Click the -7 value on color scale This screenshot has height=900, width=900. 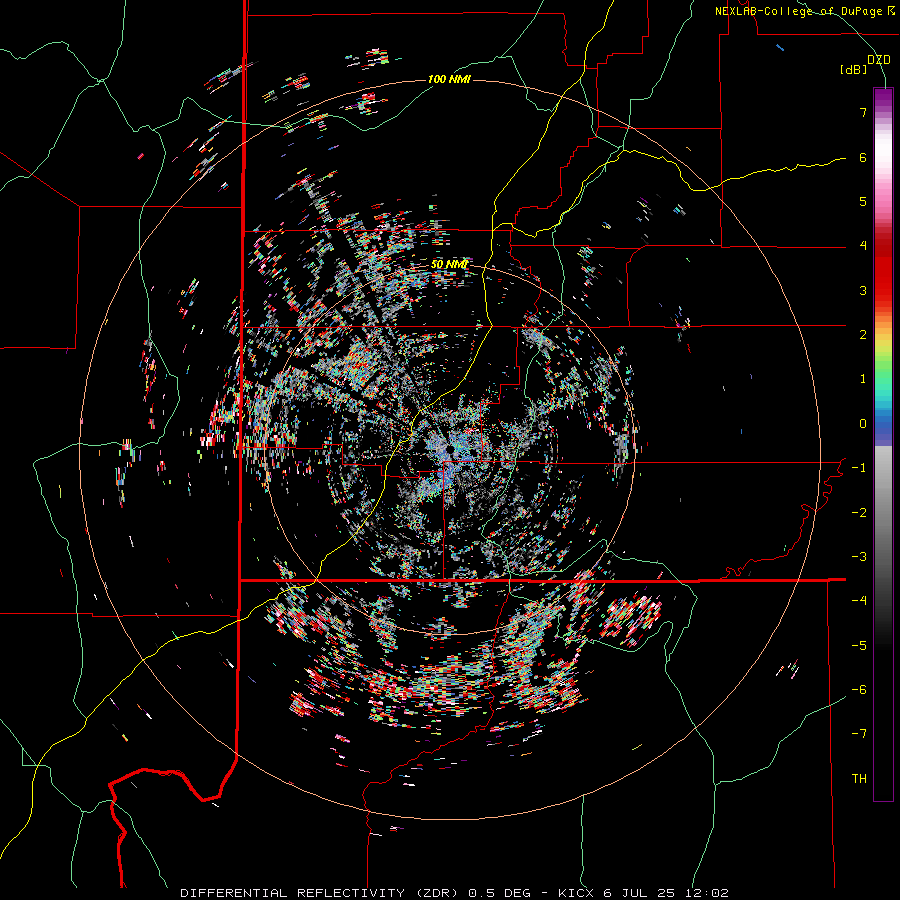coord(859,734)
